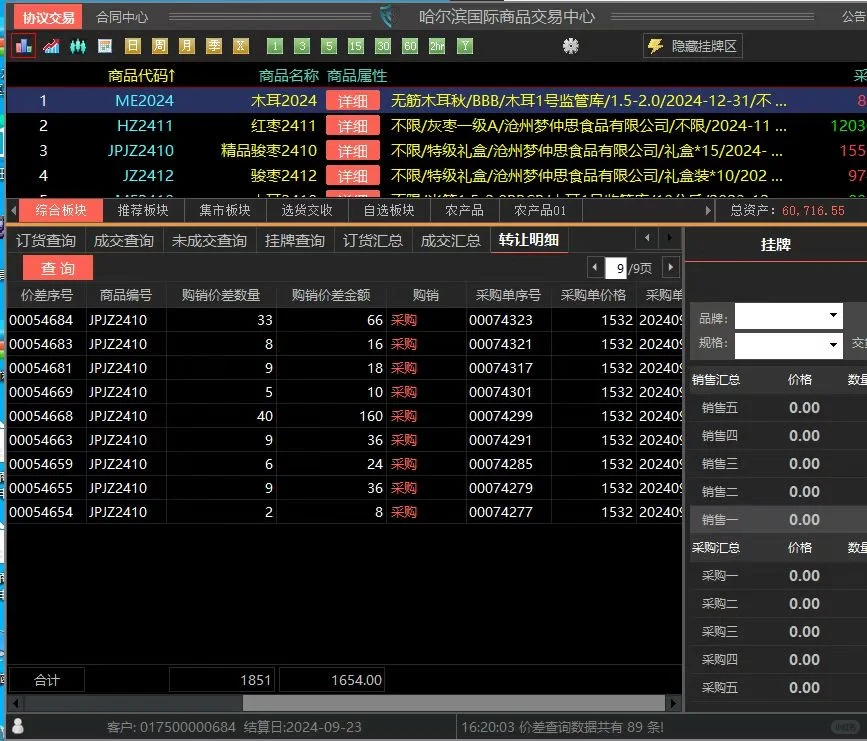Select row with 价差序号 00054684

click(x=345, y=320)
